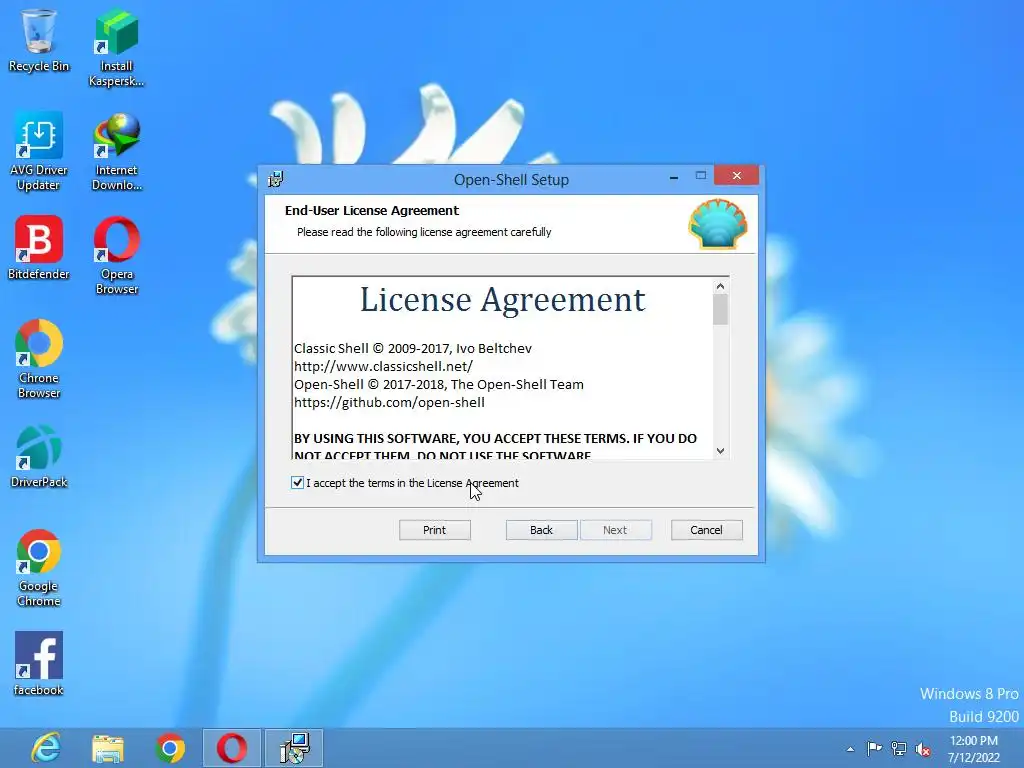Click the Print button
The height and width of the screenshot is (768, 1024).
434,530
